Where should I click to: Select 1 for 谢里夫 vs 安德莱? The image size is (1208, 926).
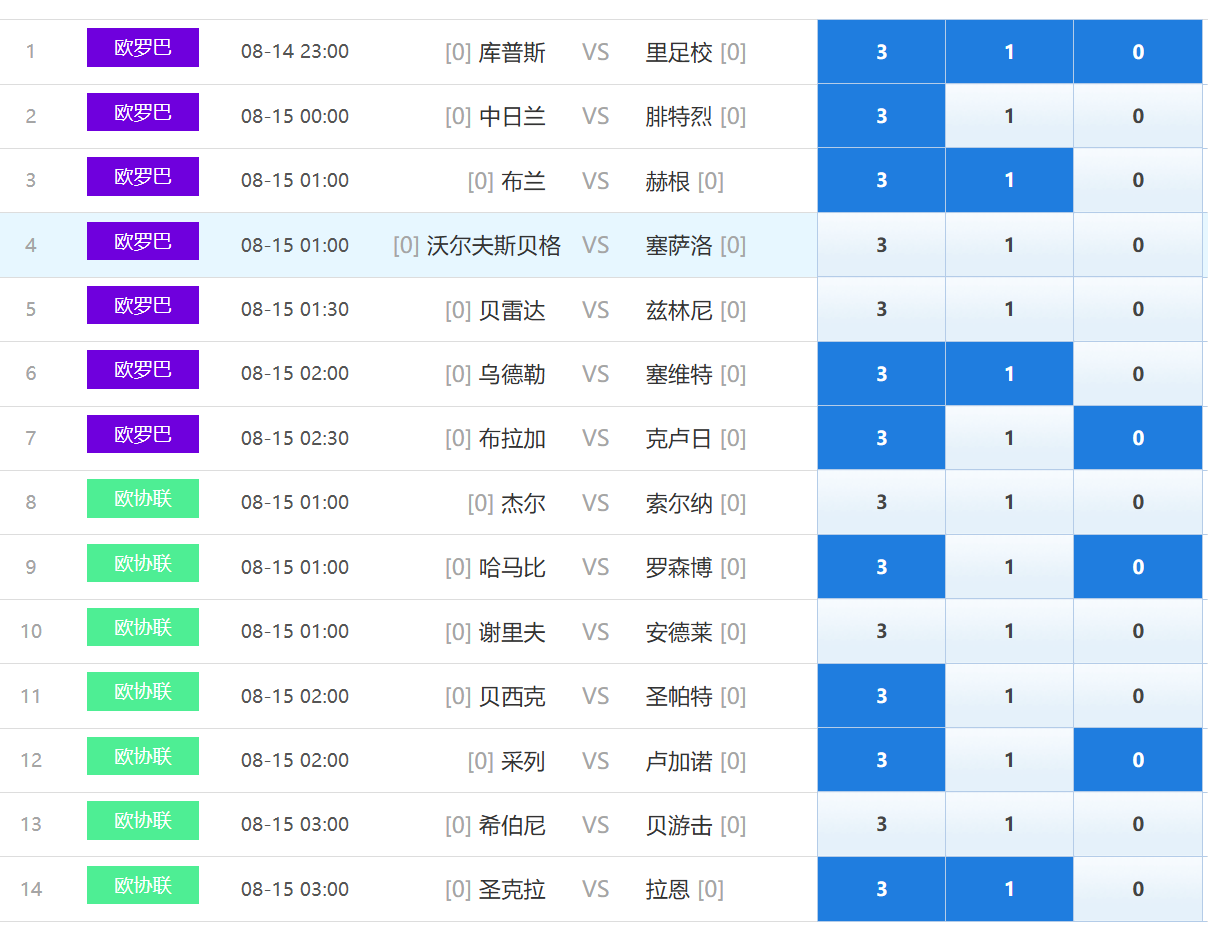1009,631
